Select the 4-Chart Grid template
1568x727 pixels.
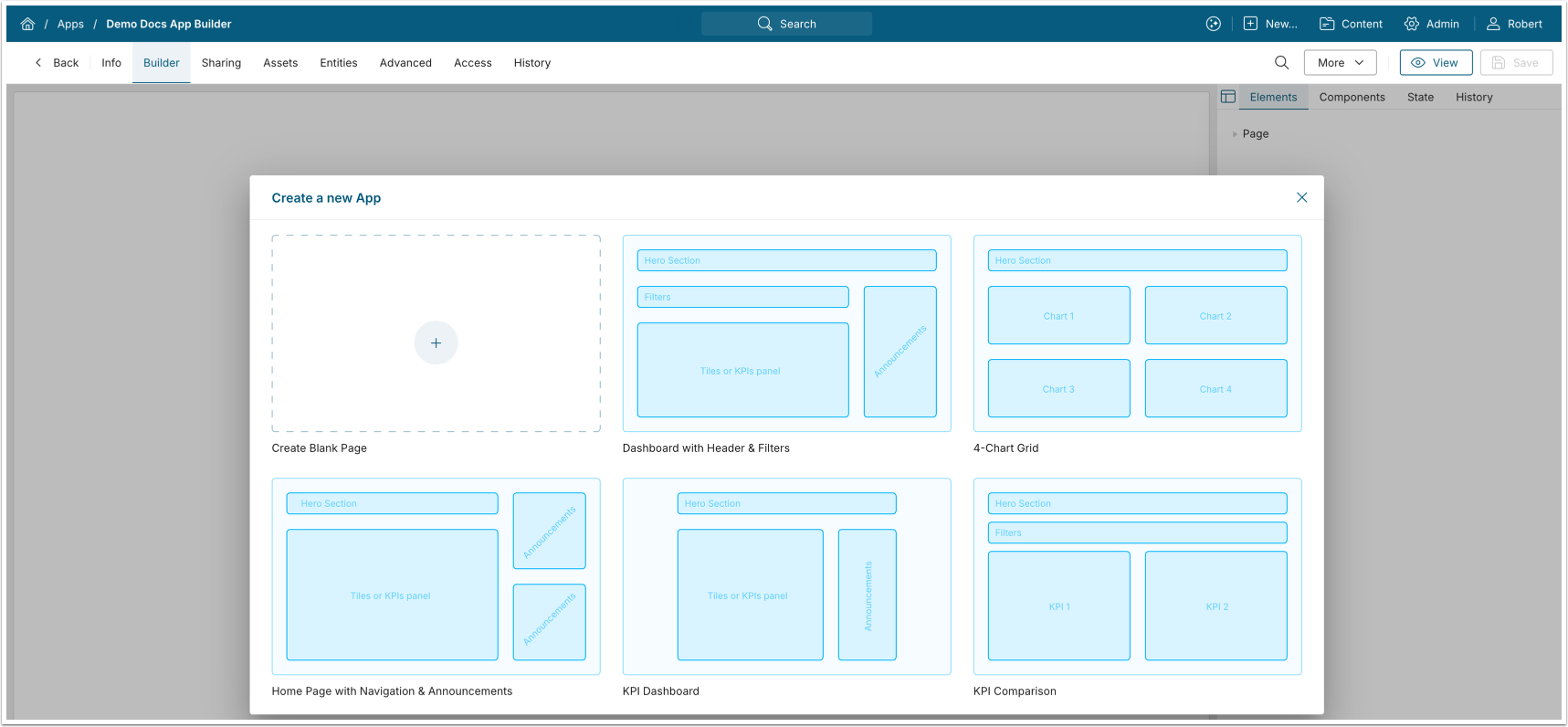(x=1137, y=333)
